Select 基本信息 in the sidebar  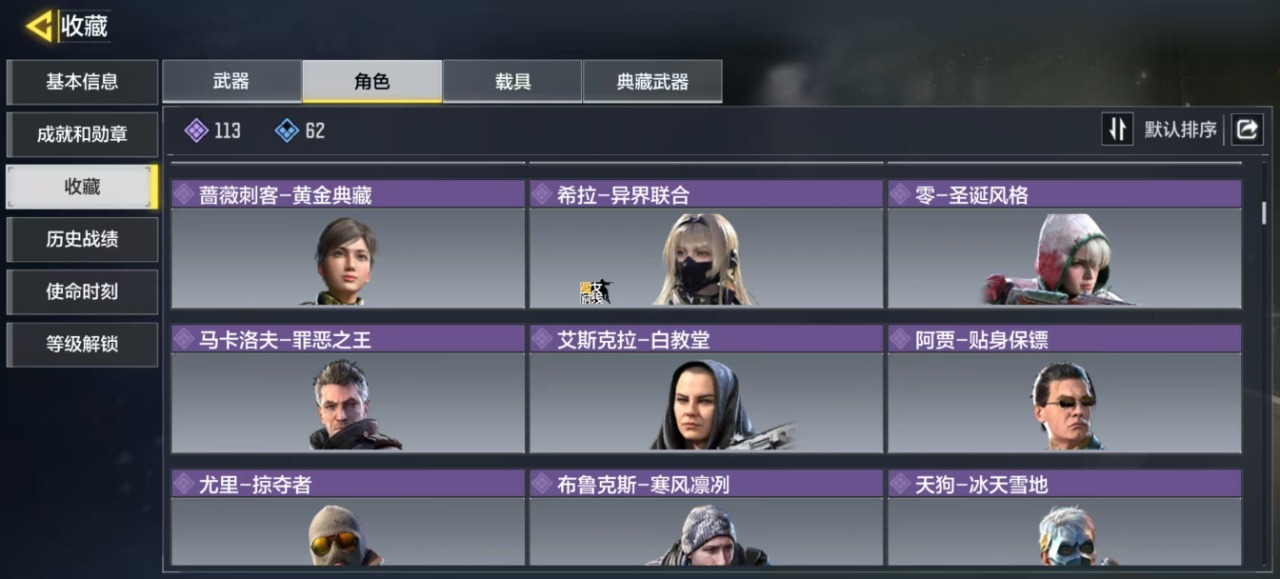pos(82,82)
